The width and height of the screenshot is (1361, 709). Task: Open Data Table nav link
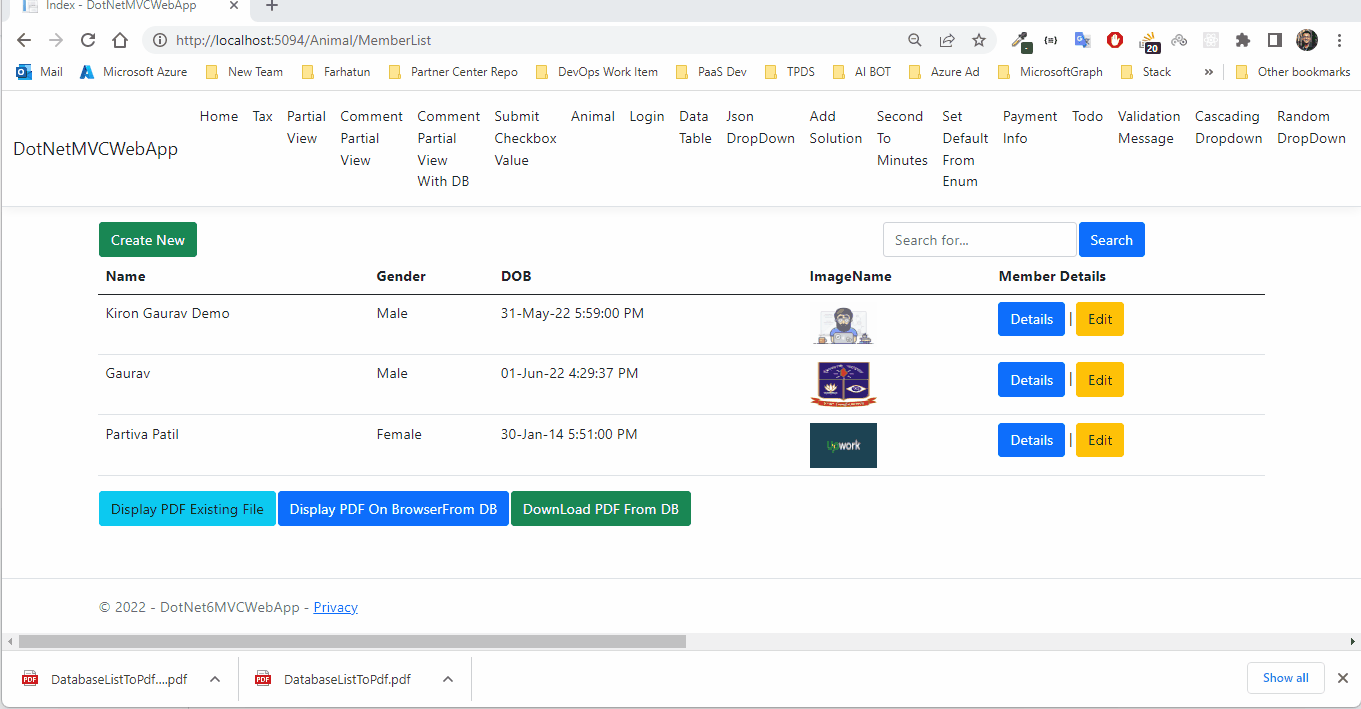coord(695,127)
